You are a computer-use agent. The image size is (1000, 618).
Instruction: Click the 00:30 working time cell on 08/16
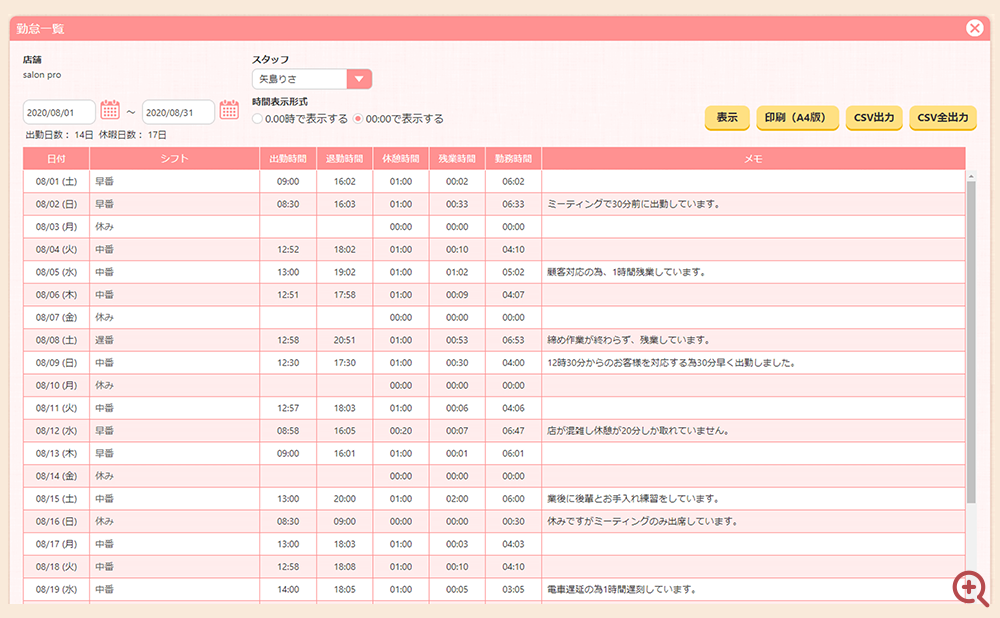pos(513,521)
